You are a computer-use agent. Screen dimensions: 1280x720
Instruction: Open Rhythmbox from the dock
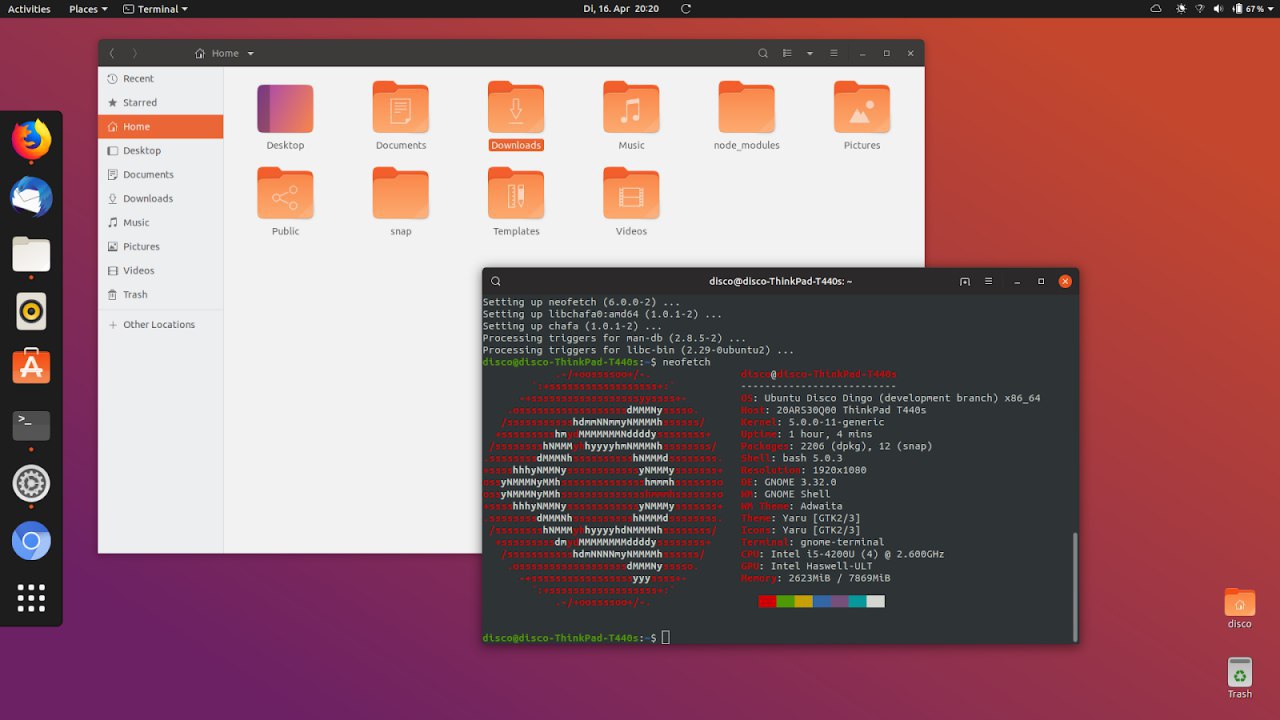[31, 312]
